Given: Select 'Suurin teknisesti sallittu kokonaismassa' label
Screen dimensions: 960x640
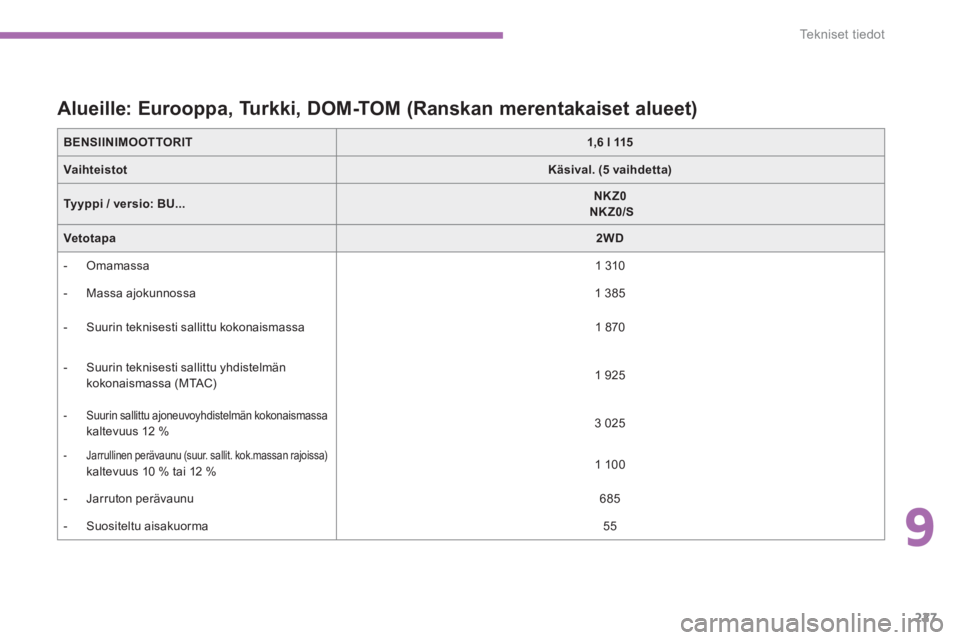Looking at the screenshot, I should (195, 327).
